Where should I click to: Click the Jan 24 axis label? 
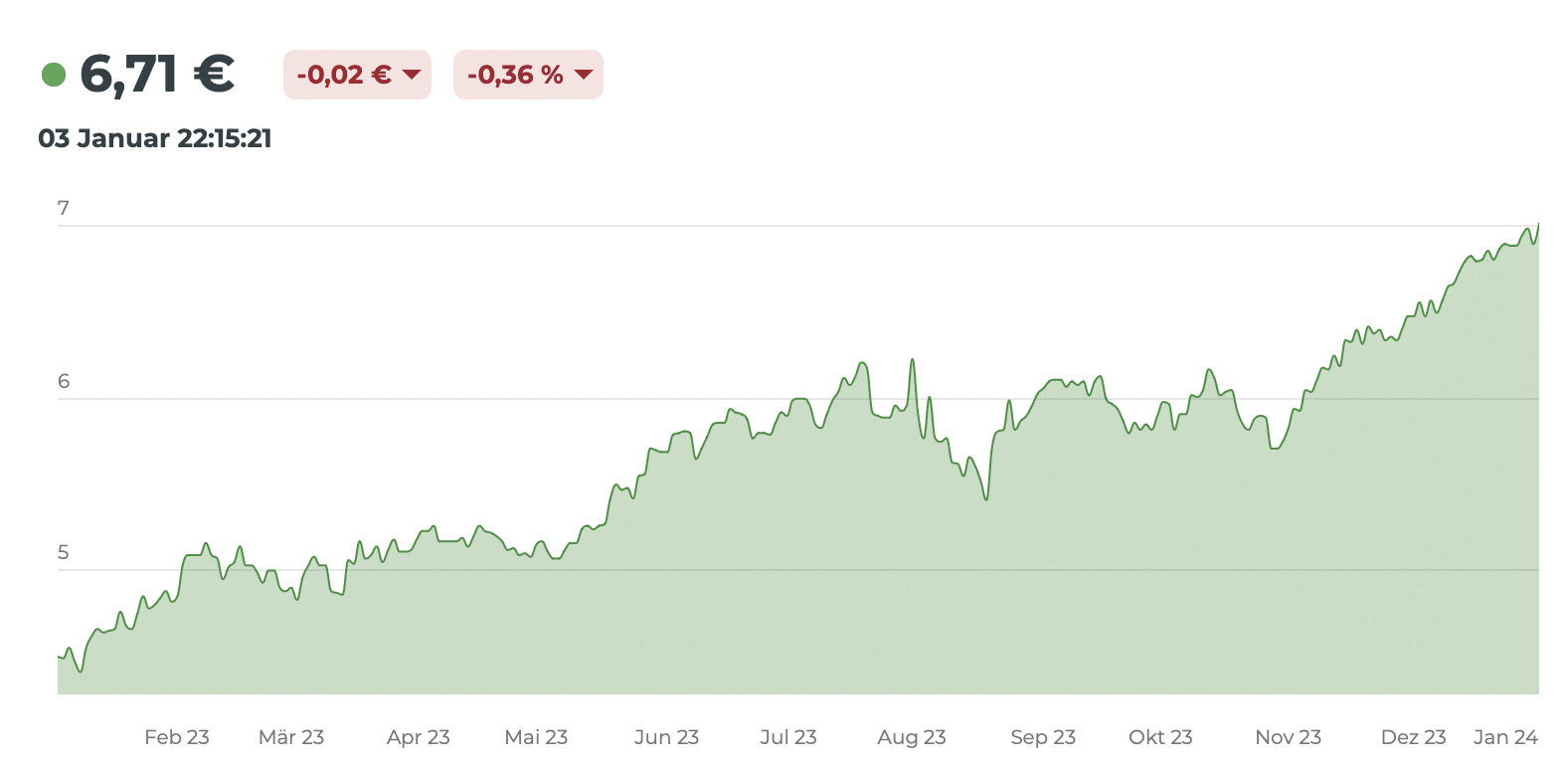1505,737
